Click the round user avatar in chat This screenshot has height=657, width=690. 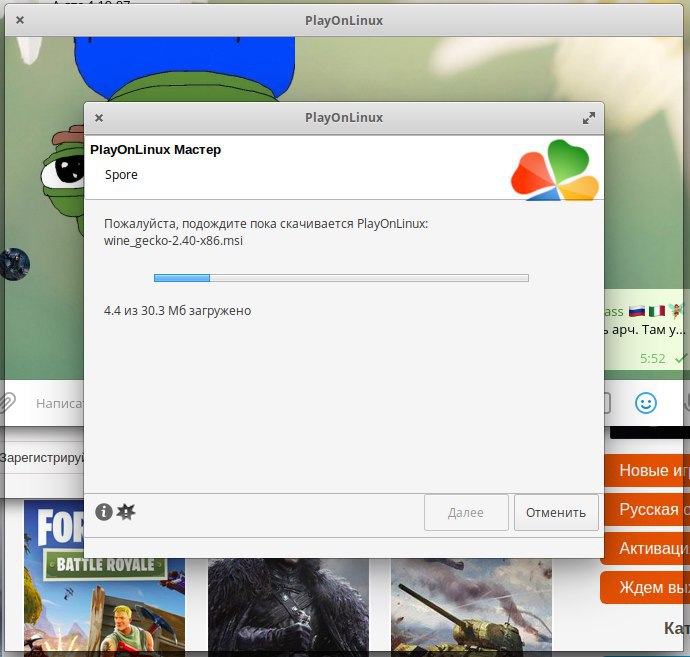click(15, 264)
